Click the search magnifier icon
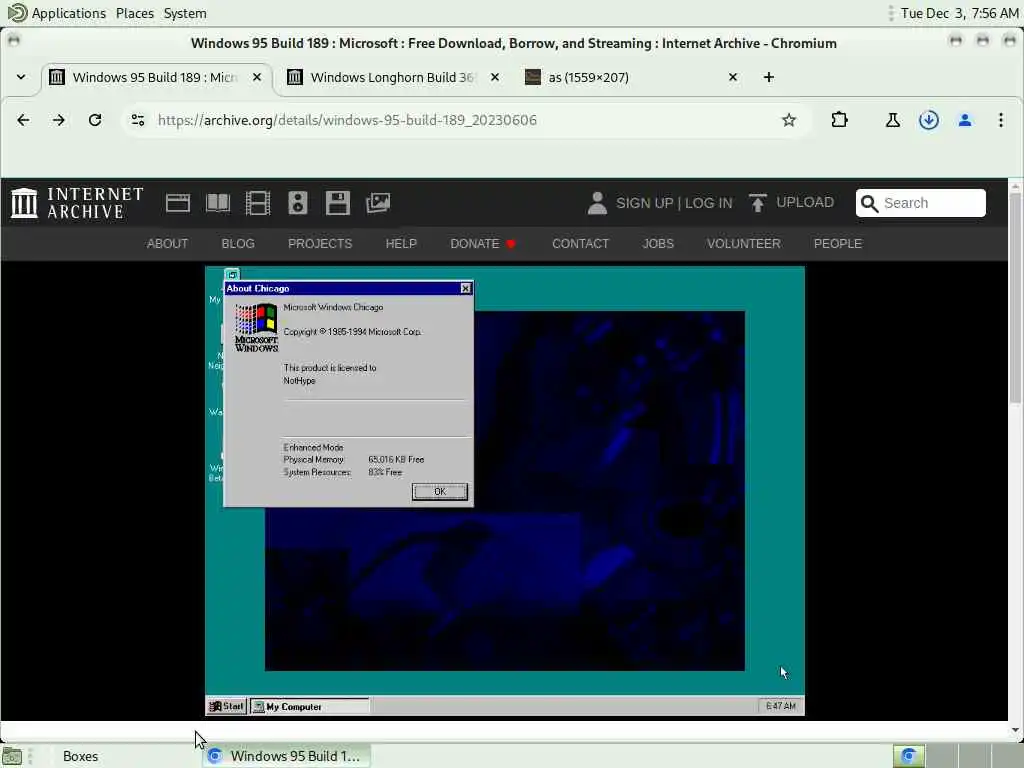 pos(869,204)
